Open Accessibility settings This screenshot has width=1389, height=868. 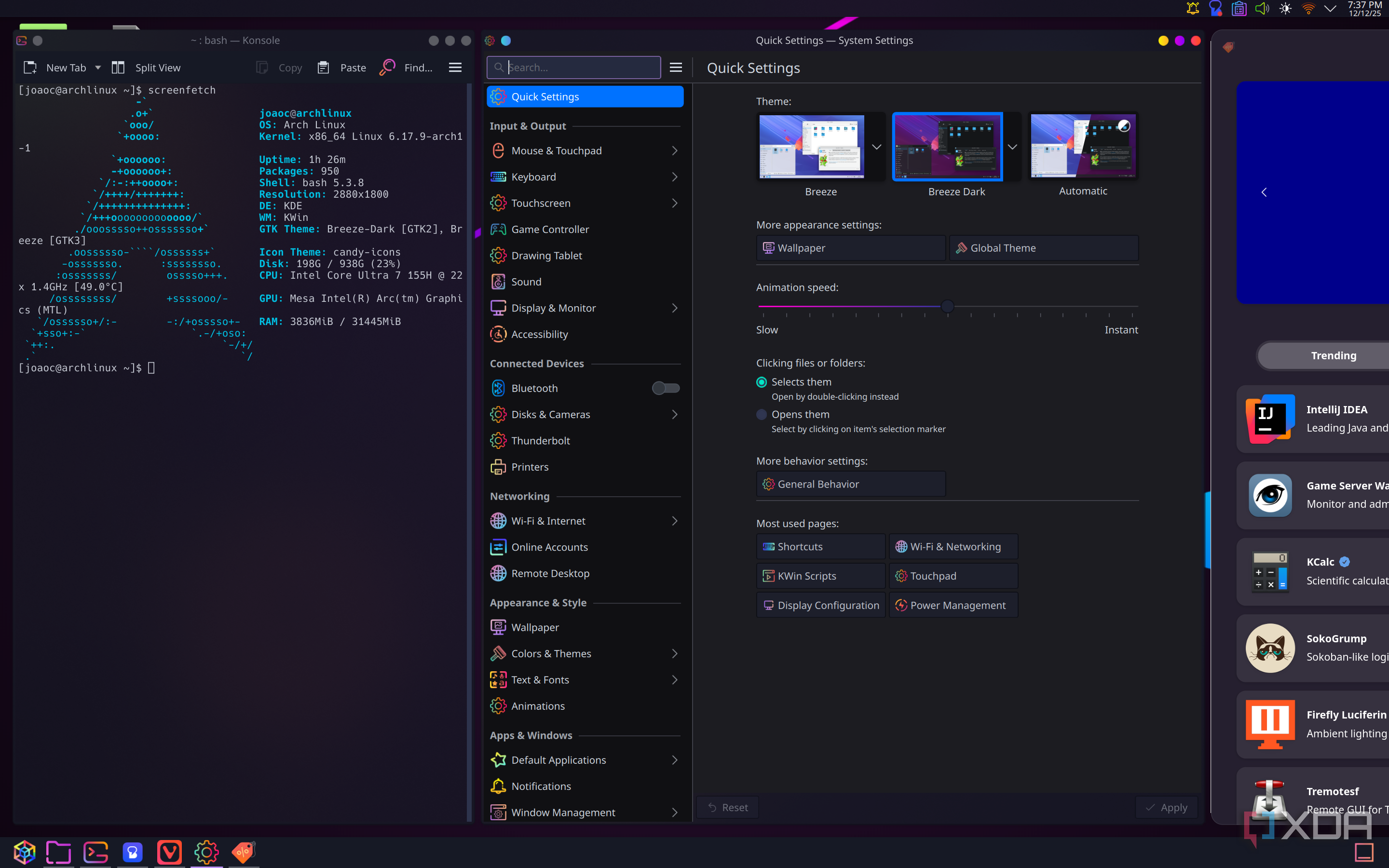click(x=585, y=334)
